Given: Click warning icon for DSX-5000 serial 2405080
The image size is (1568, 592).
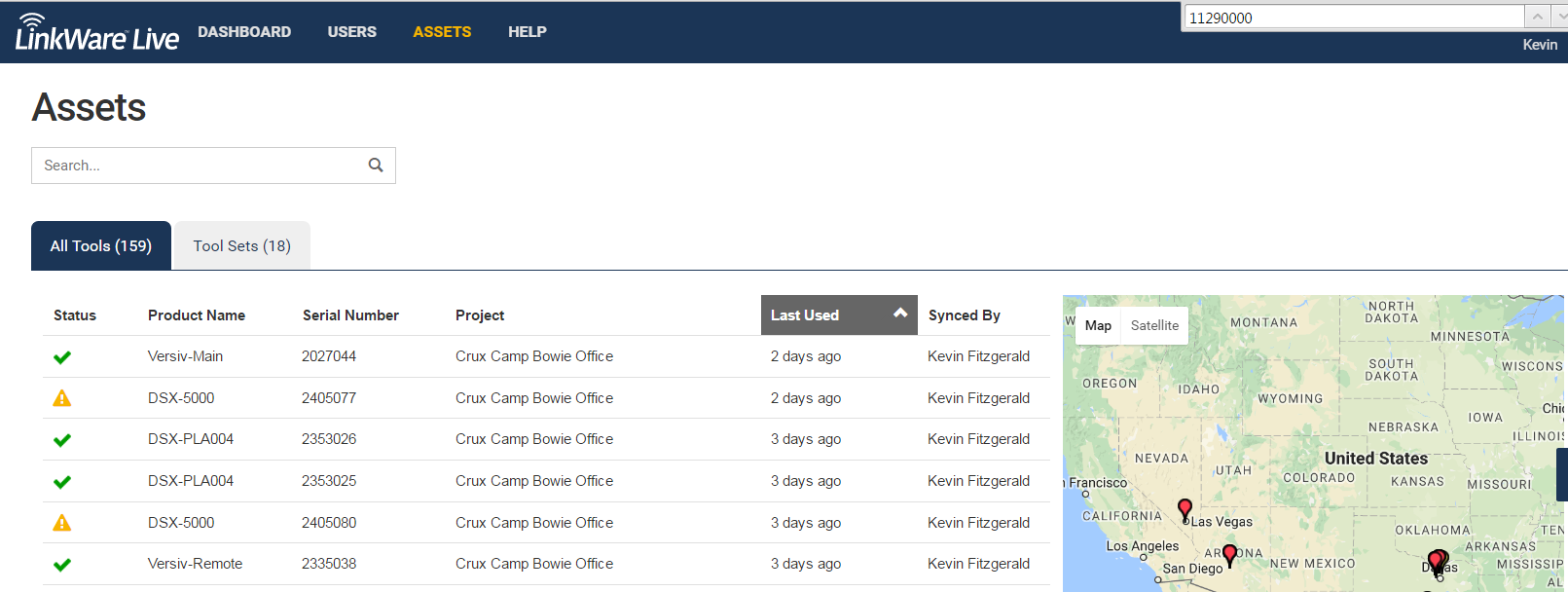Looking at the screenshot, I should [62, 523].
